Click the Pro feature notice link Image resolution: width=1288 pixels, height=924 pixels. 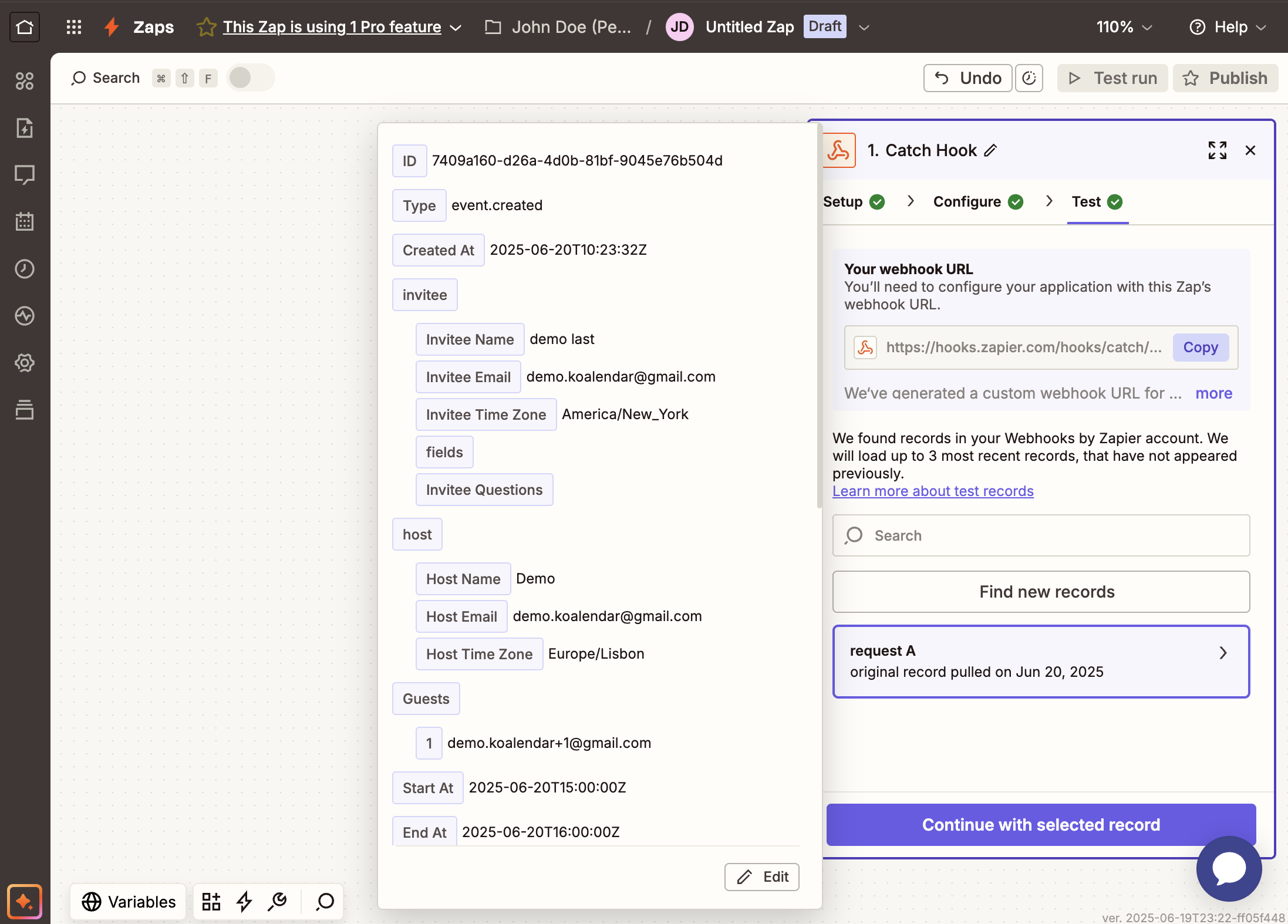pyautogui.click(x=332, y=27)
